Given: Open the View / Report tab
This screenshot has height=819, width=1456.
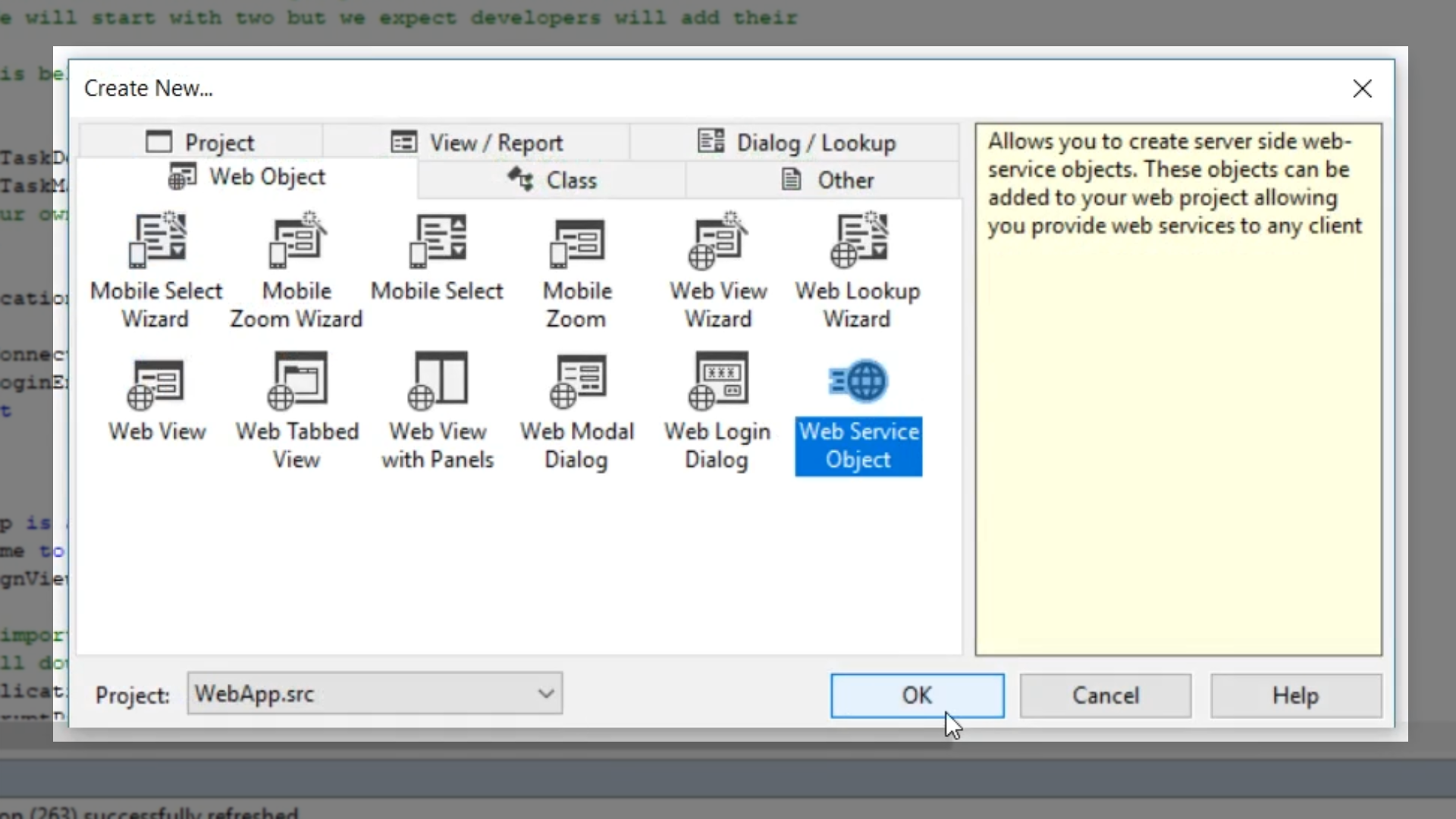Looking at the screenshot, I should pyautogui.click(x=477, y=143).
